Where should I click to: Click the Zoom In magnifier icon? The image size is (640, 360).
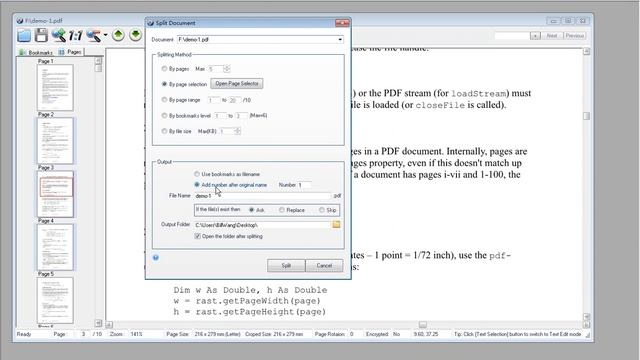pyautogui.click(x=58, y=36)
